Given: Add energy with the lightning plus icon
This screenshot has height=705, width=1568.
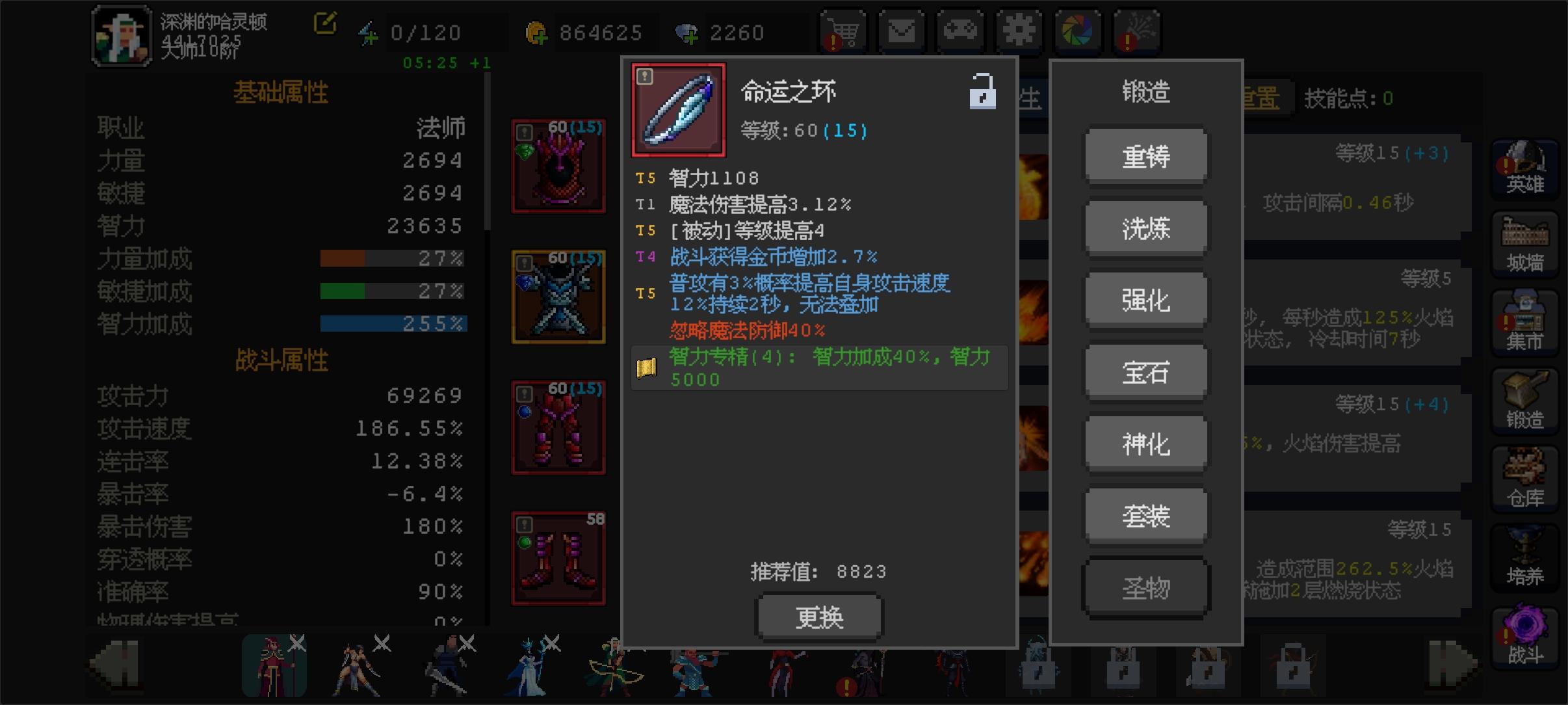Looking at the screenshot, I should [x=369, y=33].
